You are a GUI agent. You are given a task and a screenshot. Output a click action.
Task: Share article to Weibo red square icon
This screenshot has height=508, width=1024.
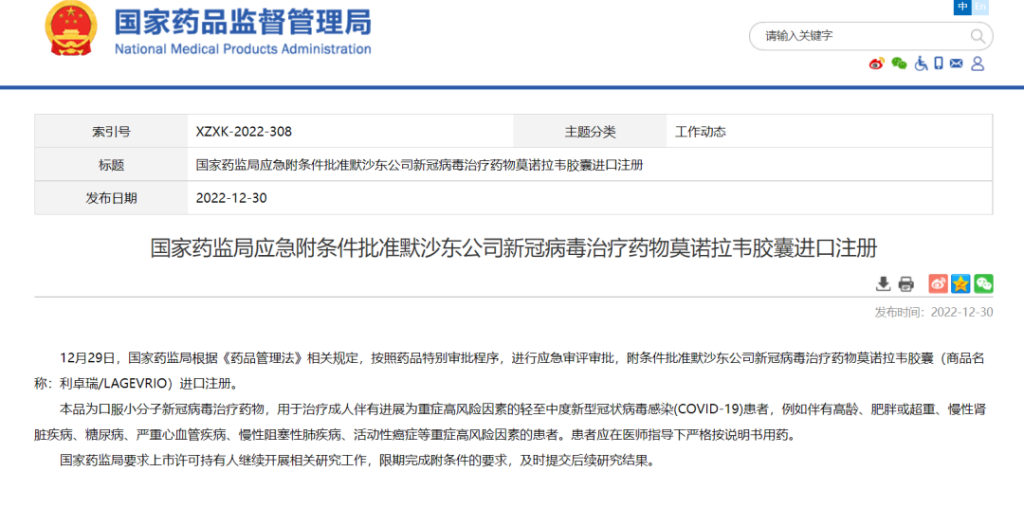pyautogui.click(x=938, y=283)
